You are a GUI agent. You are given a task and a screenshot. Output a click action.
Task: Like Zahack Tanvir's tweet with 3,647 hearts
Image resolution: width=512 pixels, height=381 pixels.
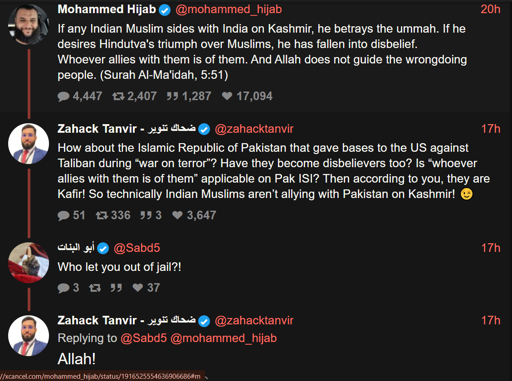click(177, 215)
